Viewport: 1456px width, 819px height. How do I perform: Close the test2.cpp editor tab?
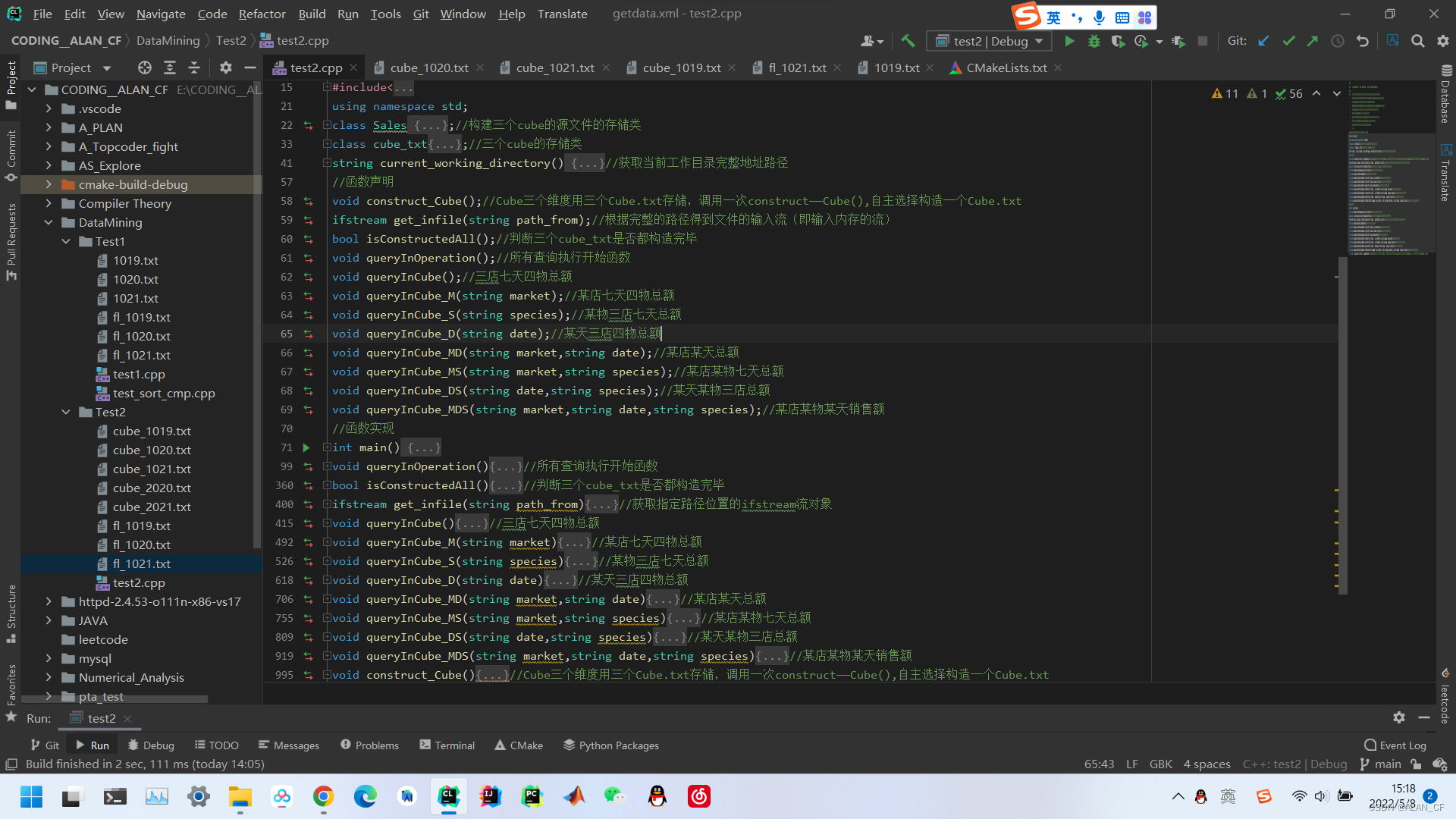tap(353, 67)
